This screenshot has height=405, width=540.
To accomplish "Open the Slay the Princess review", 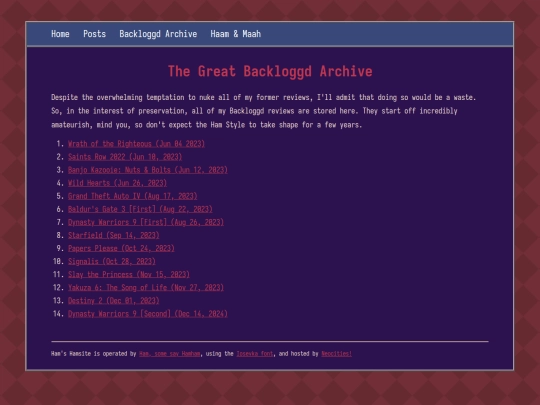I will (129, 274).
